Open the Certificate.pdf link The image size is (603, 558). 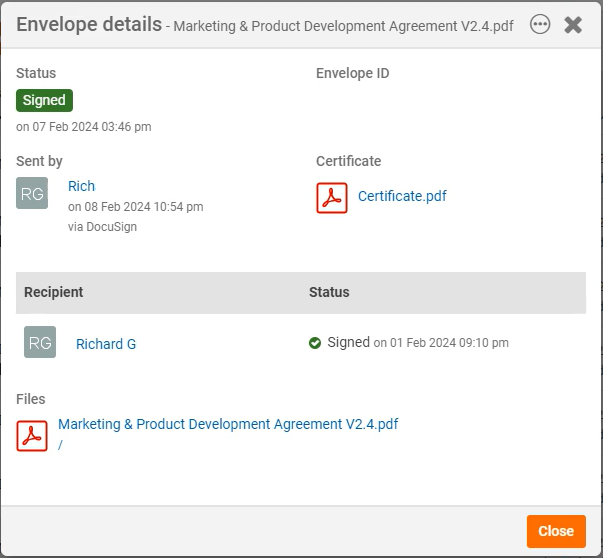pyautogui.click(x=402, y=196)
